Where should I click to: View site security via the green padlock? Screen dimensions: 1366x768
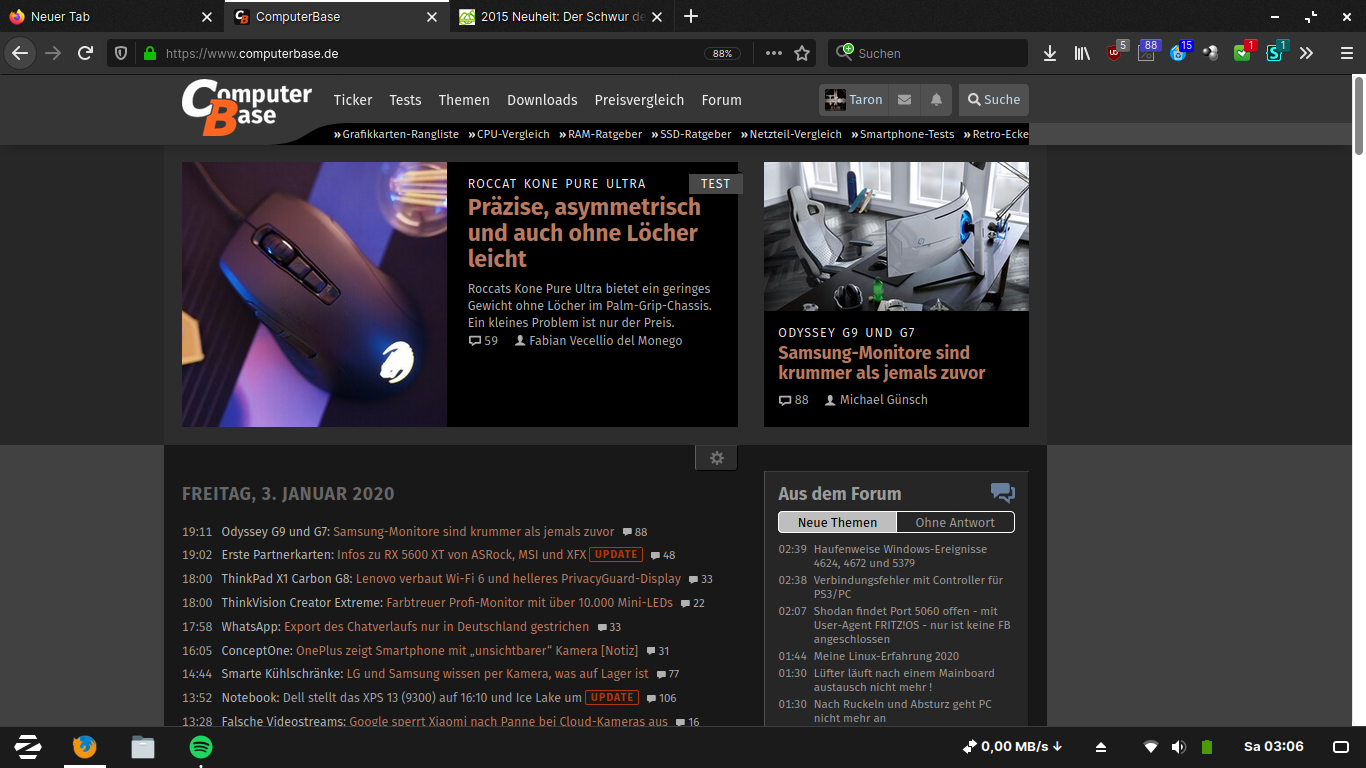(149, 53)
